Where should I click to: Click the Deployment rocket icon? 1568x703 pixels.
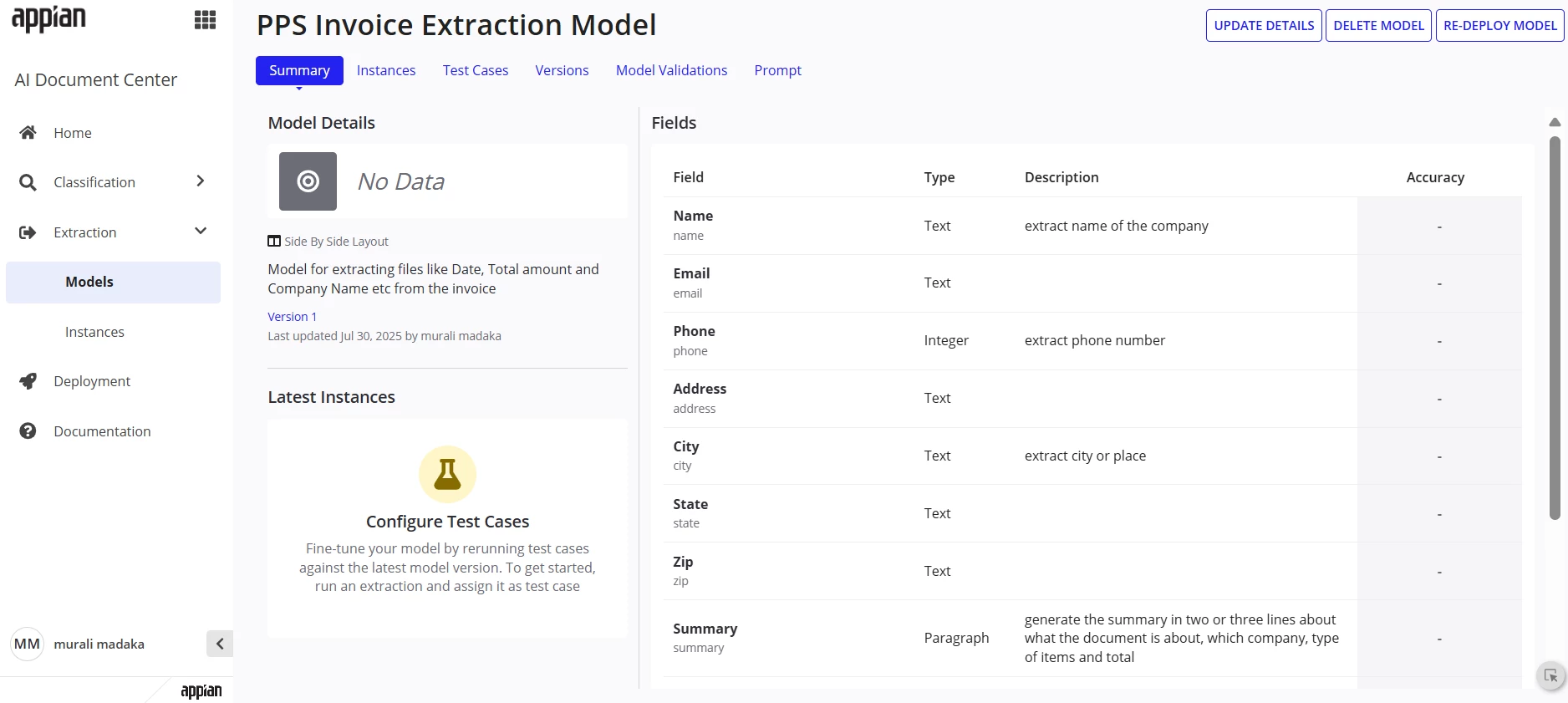pyautogui.click(x=28, y=381)
